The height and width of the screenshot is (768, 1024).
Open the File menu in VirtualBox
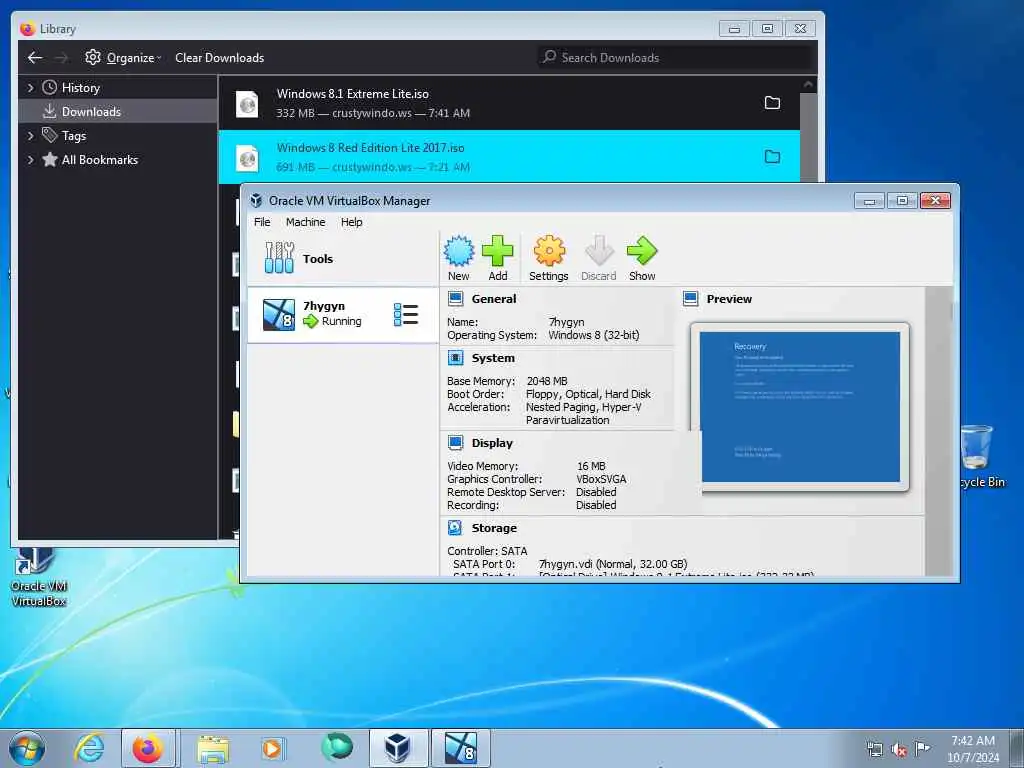click(x=262, y=222)
